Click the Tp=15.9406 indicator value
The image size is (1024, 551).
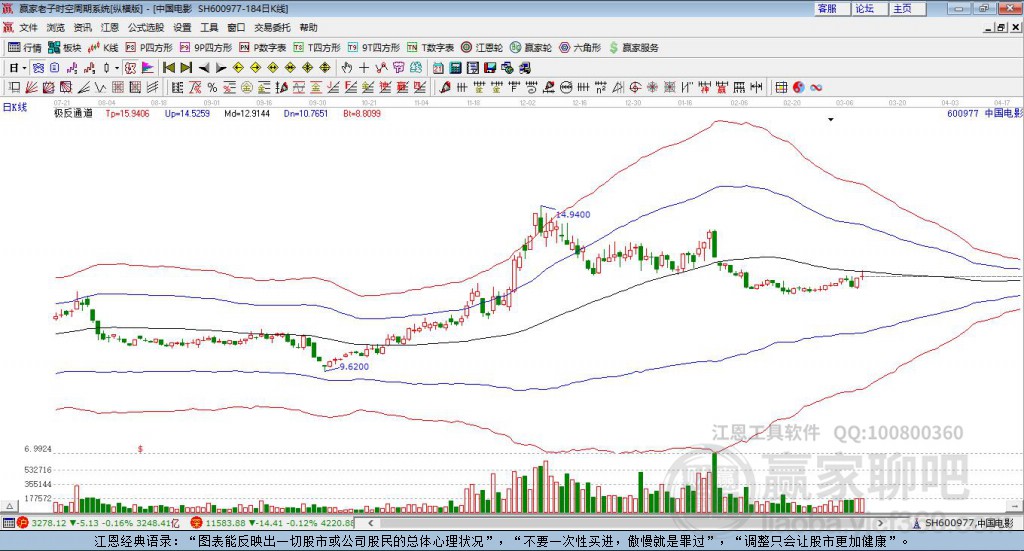tap(127, 114)
